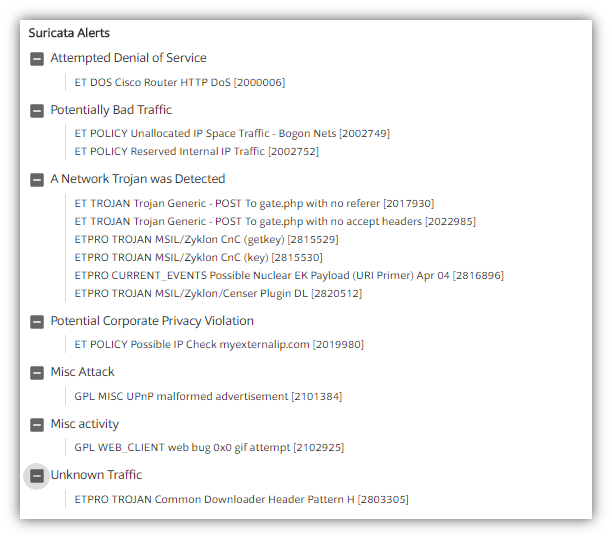Collapse the Potentially Bad Traffic group
The image size is (612, 539).
(37, 111)
